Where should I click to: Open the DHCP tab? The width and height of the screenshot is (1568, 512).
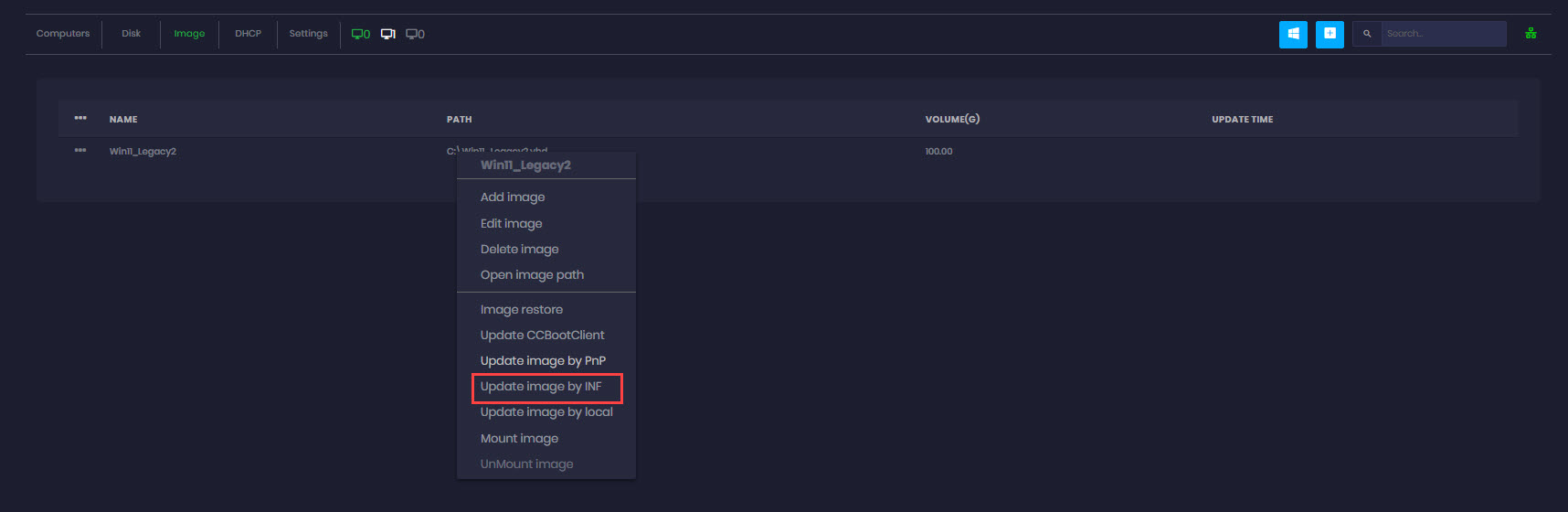(248, 34)
